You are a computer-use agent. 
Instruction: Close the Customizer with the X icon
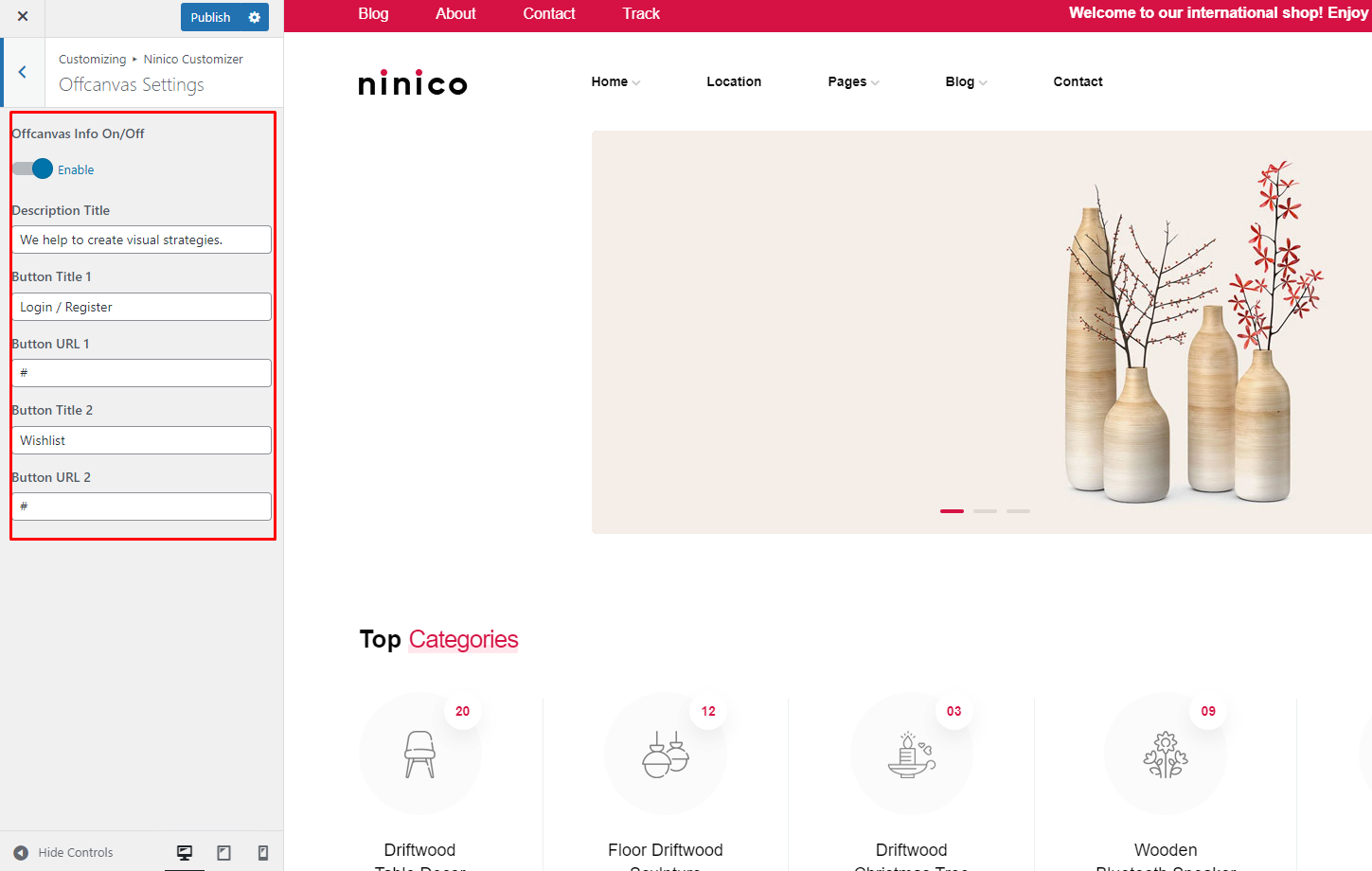pos(23,16)
